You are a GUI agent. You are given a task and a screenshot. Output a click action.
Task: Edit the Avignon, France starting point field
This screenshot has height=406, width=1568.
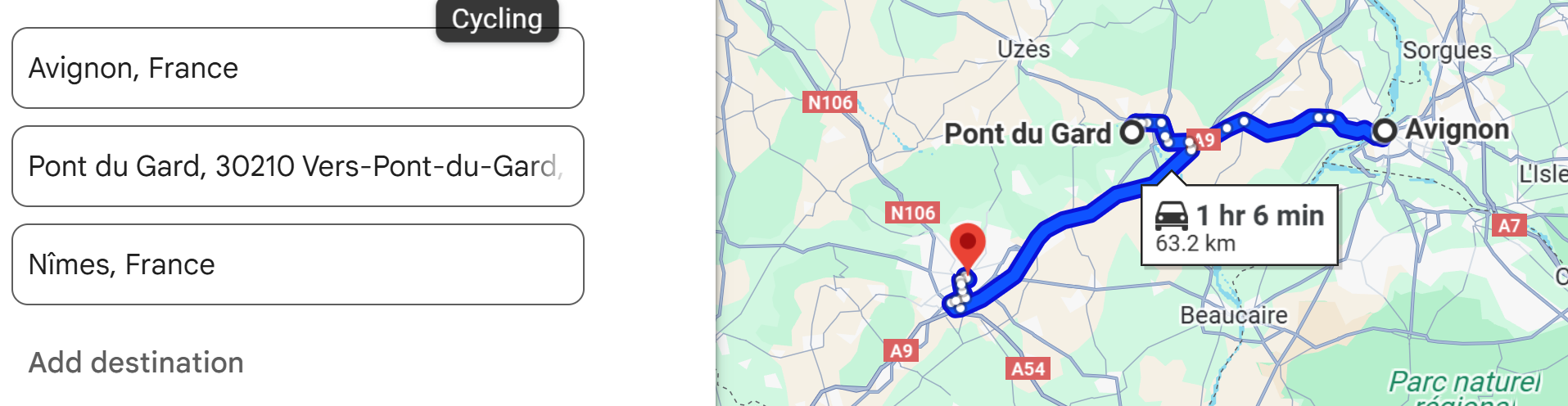pyautogui.click(x=298, y=68)
